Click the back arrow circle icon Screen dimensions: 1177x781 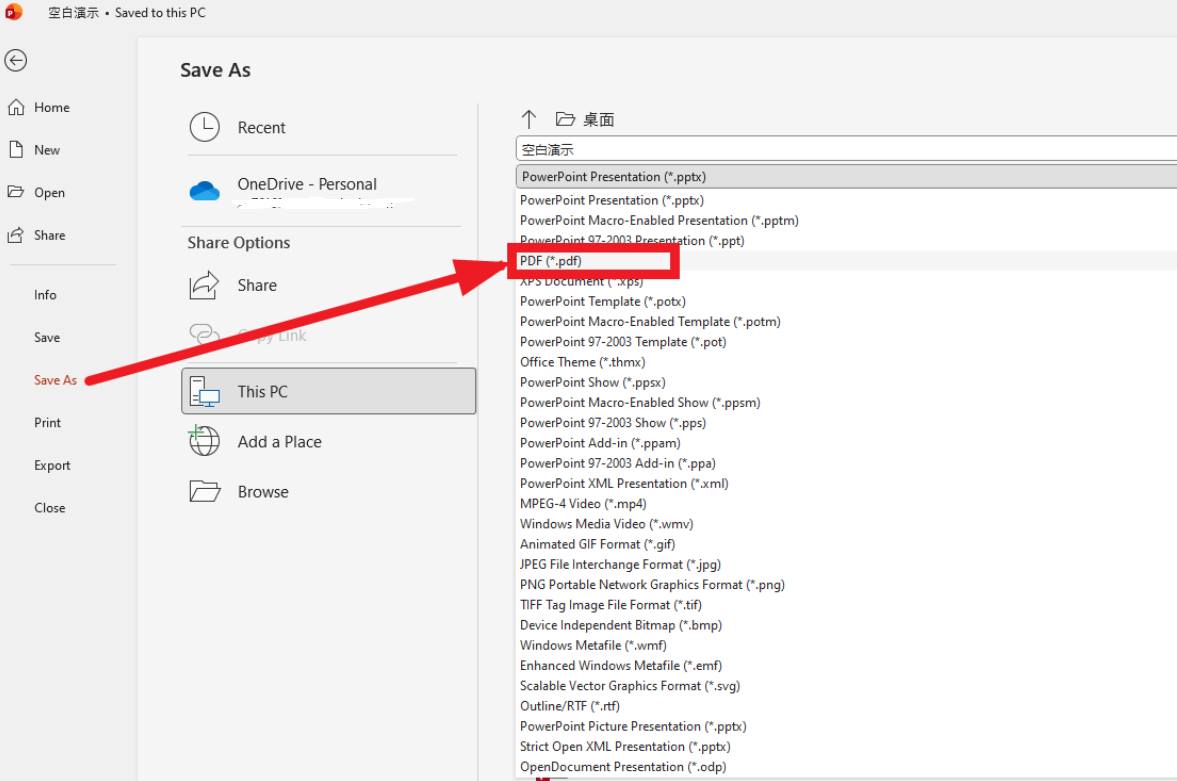point(15,61)
